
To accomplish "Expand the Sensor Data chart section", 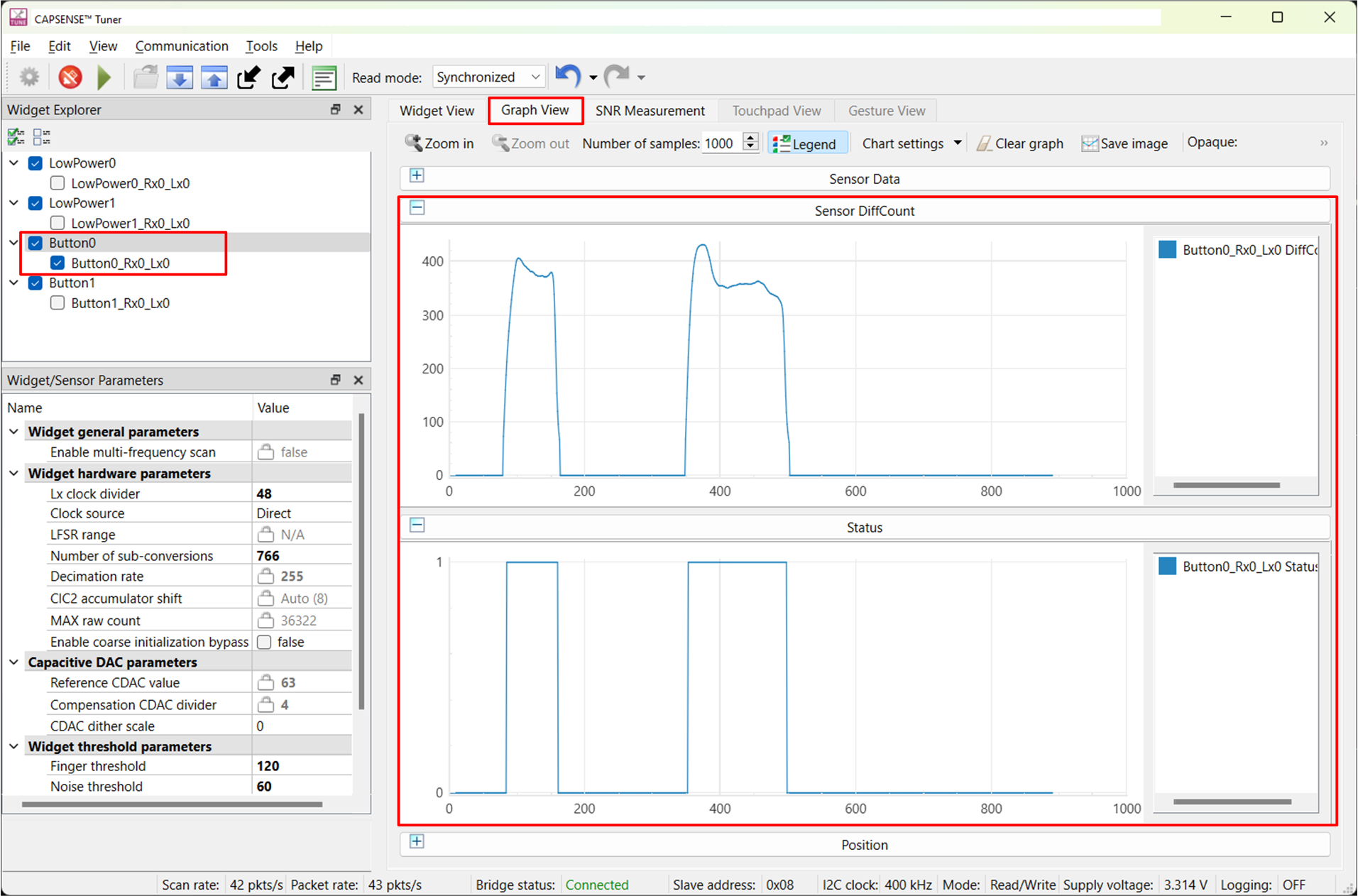I will tap(417, 175).
